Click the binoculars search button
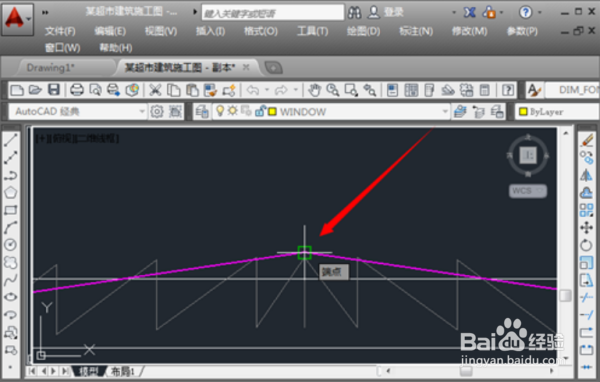600x382 pixels. (x=354, y=12)
